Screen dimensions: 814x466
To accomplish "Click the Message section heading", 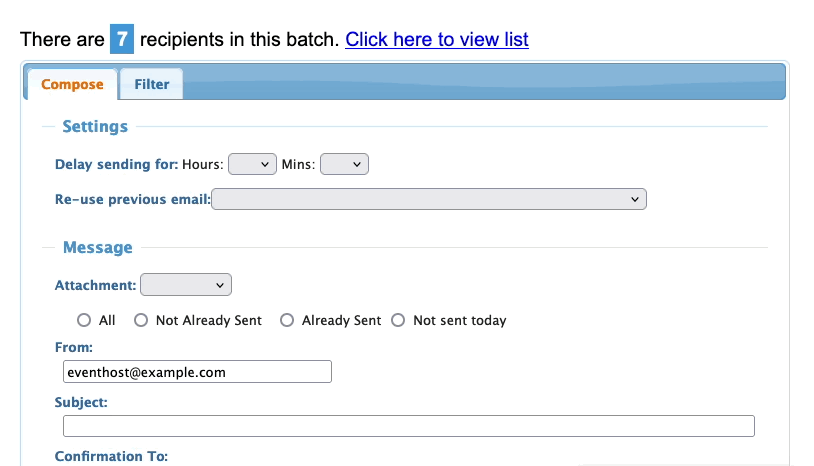I will pyautogui.click(x=97, y=247).
